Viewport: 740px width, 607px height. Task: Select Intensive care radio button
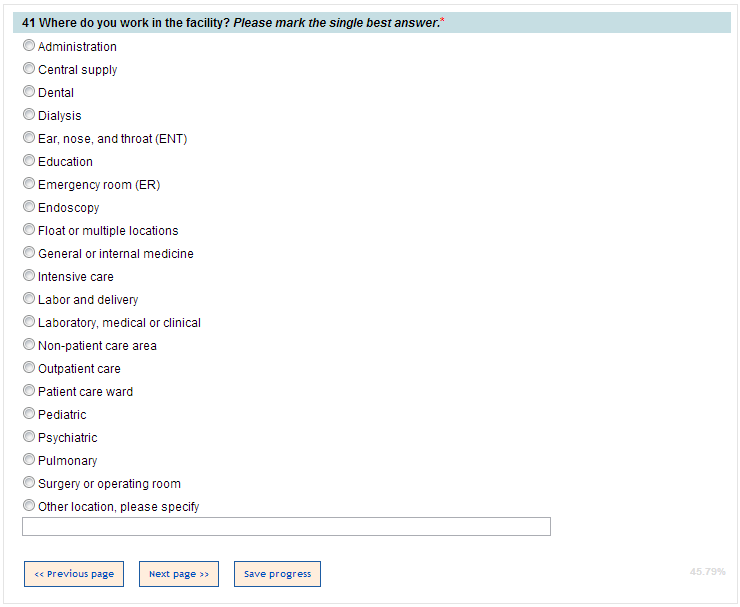click(29, 276)
